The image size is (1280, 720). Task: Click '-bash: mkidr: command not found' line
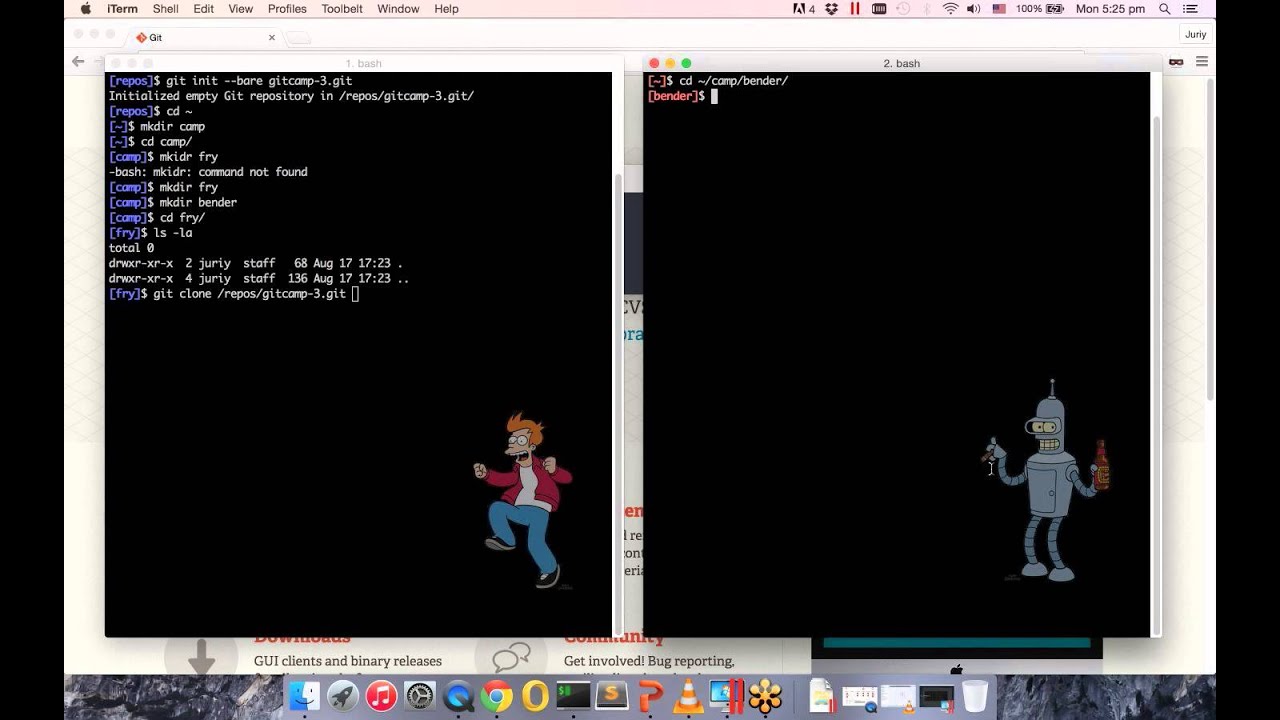coord(208,172)
